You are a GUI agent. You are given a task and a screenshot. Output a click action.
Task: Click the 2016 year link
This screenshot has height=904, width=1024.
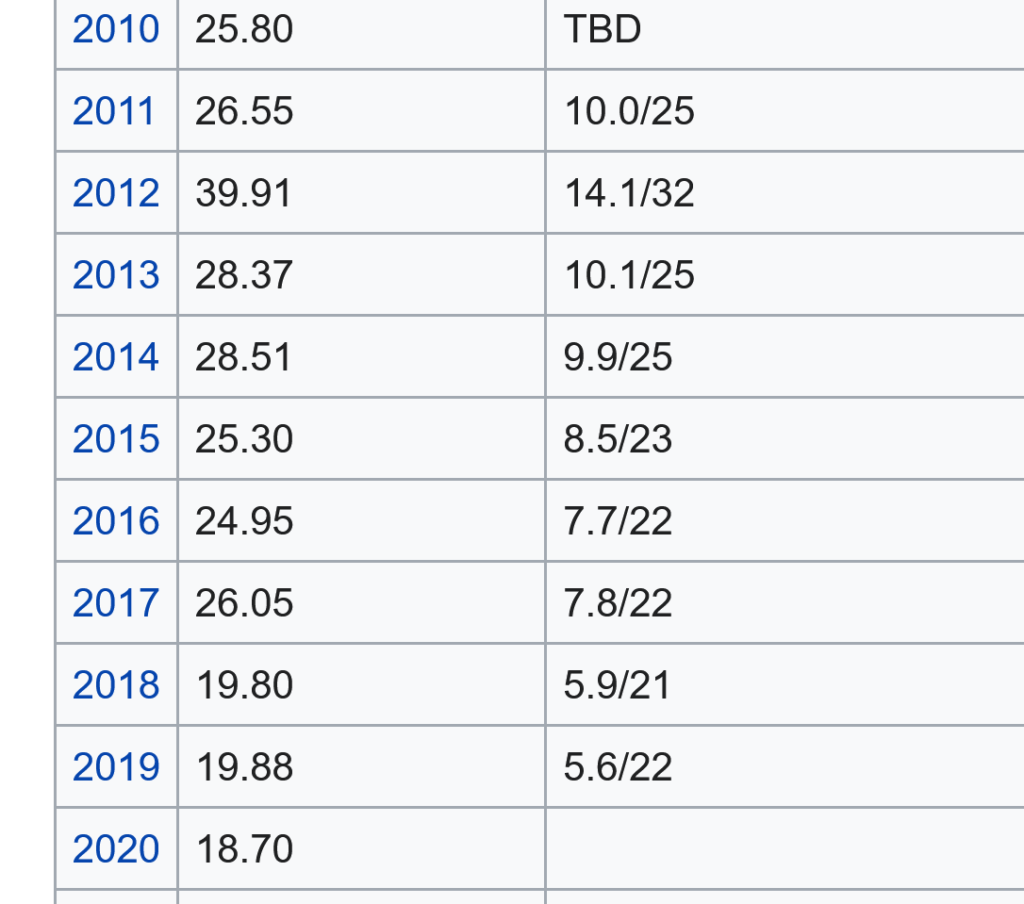(116, 521)
